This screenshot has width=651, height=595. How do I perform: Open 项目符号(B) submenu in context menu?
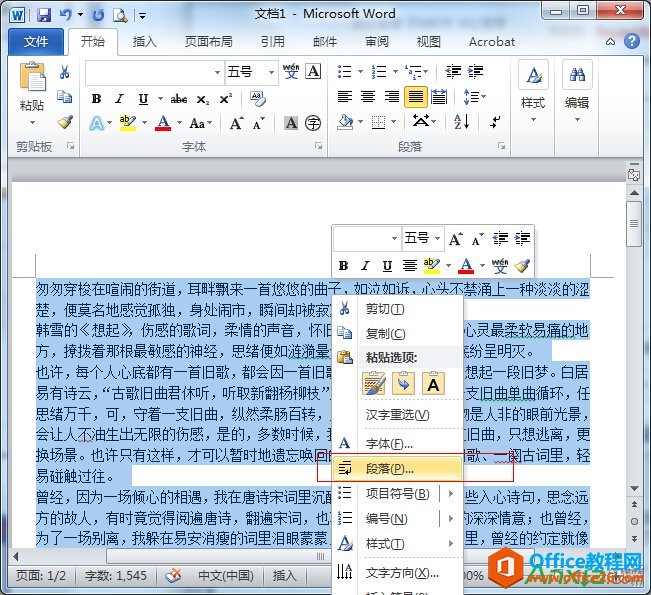click(397, 494)
